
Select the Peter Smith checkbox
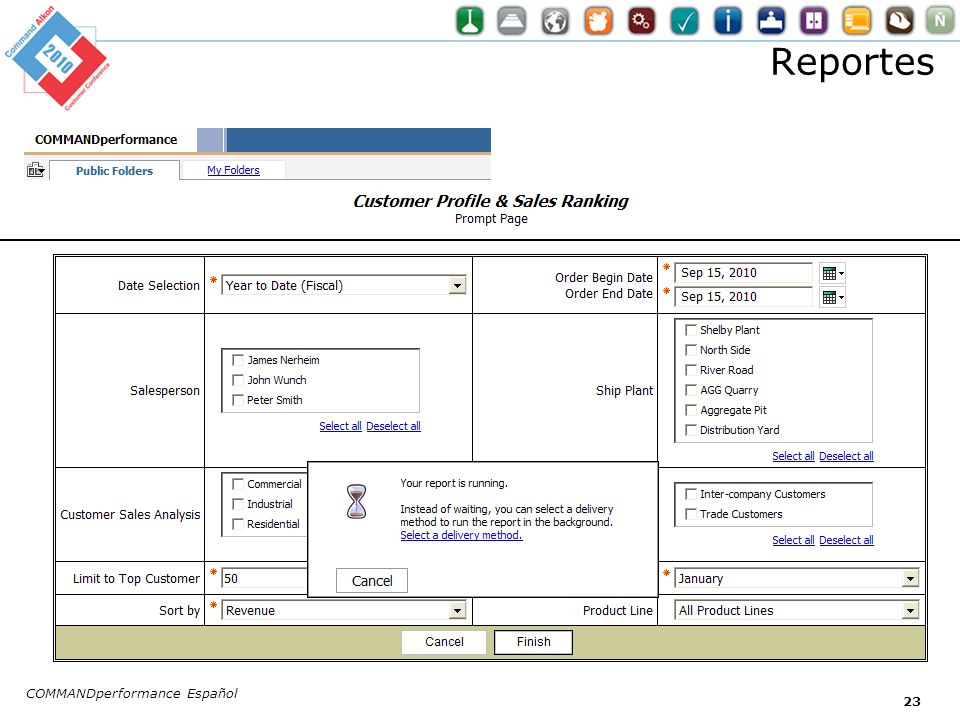tap(238, 400)
